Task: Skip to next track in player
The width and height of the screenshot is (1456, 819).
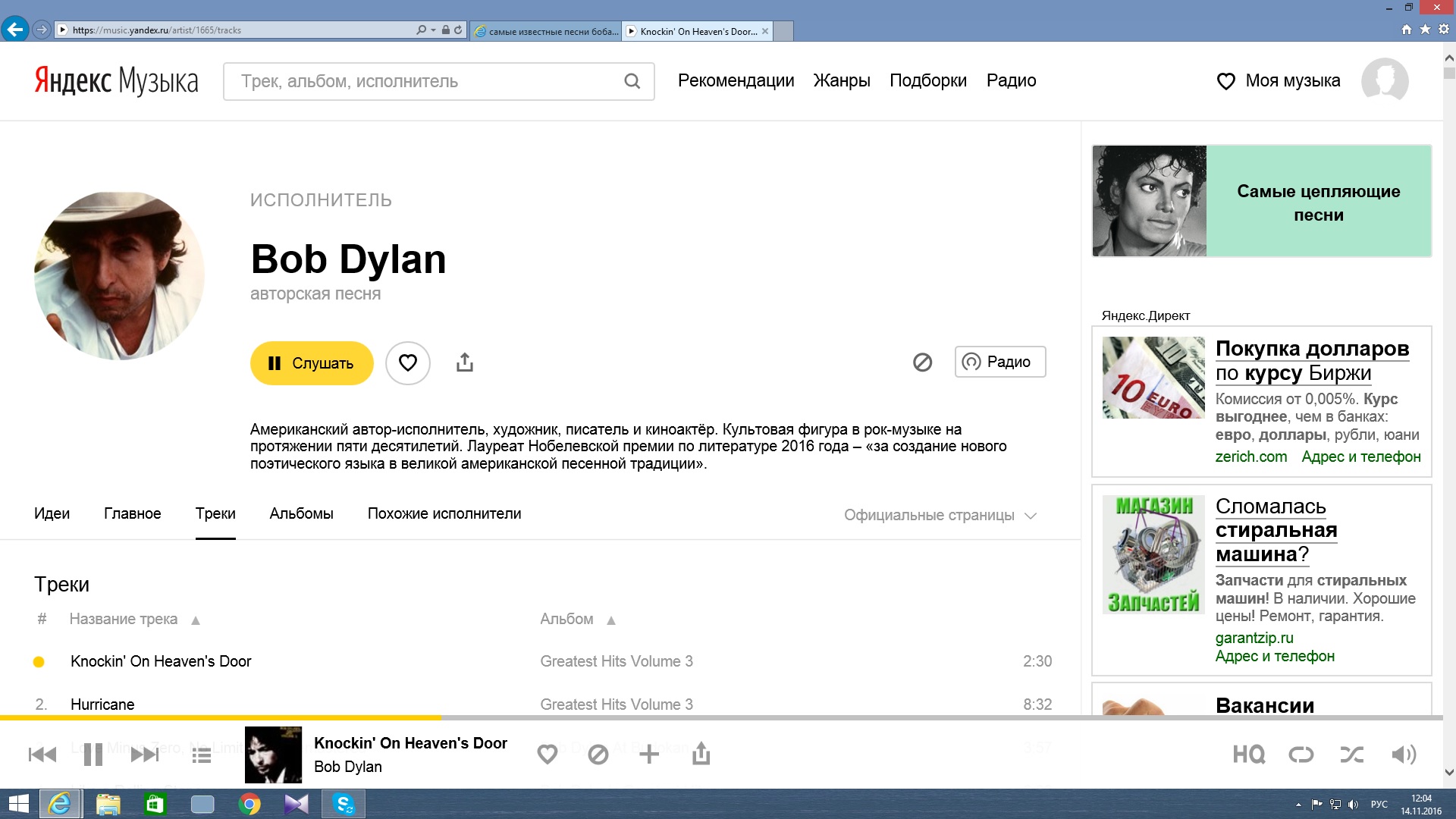Action: [x=144, y=755]
